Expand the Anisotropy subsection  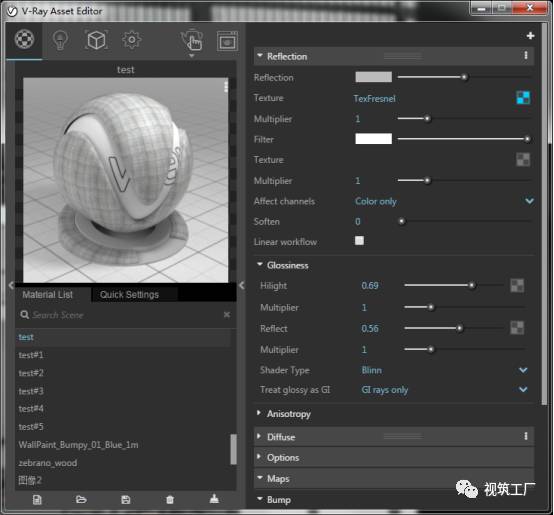point(259,413)
